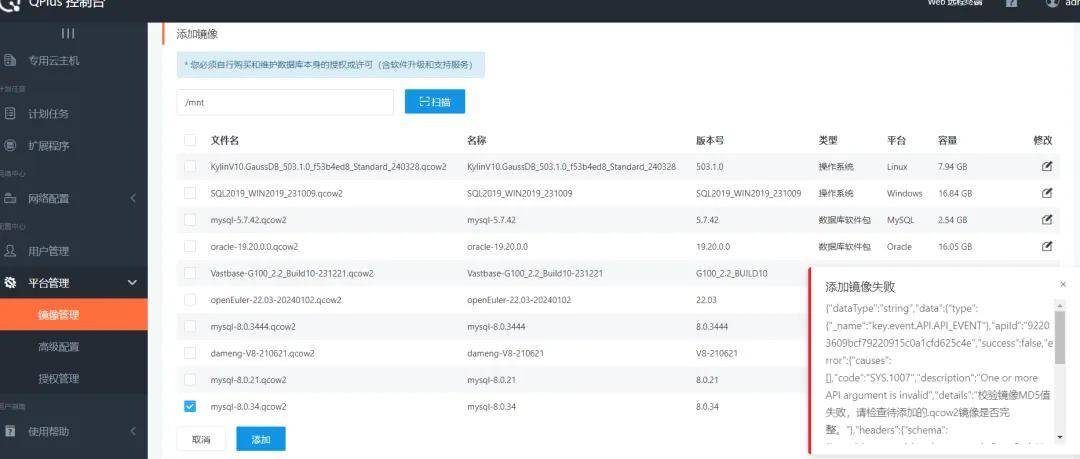1080x459 pixels.
Task: Check the mysql-8.0.21.qcow2 checkbox
Action: pyautogui.click(x=190, y=380)
